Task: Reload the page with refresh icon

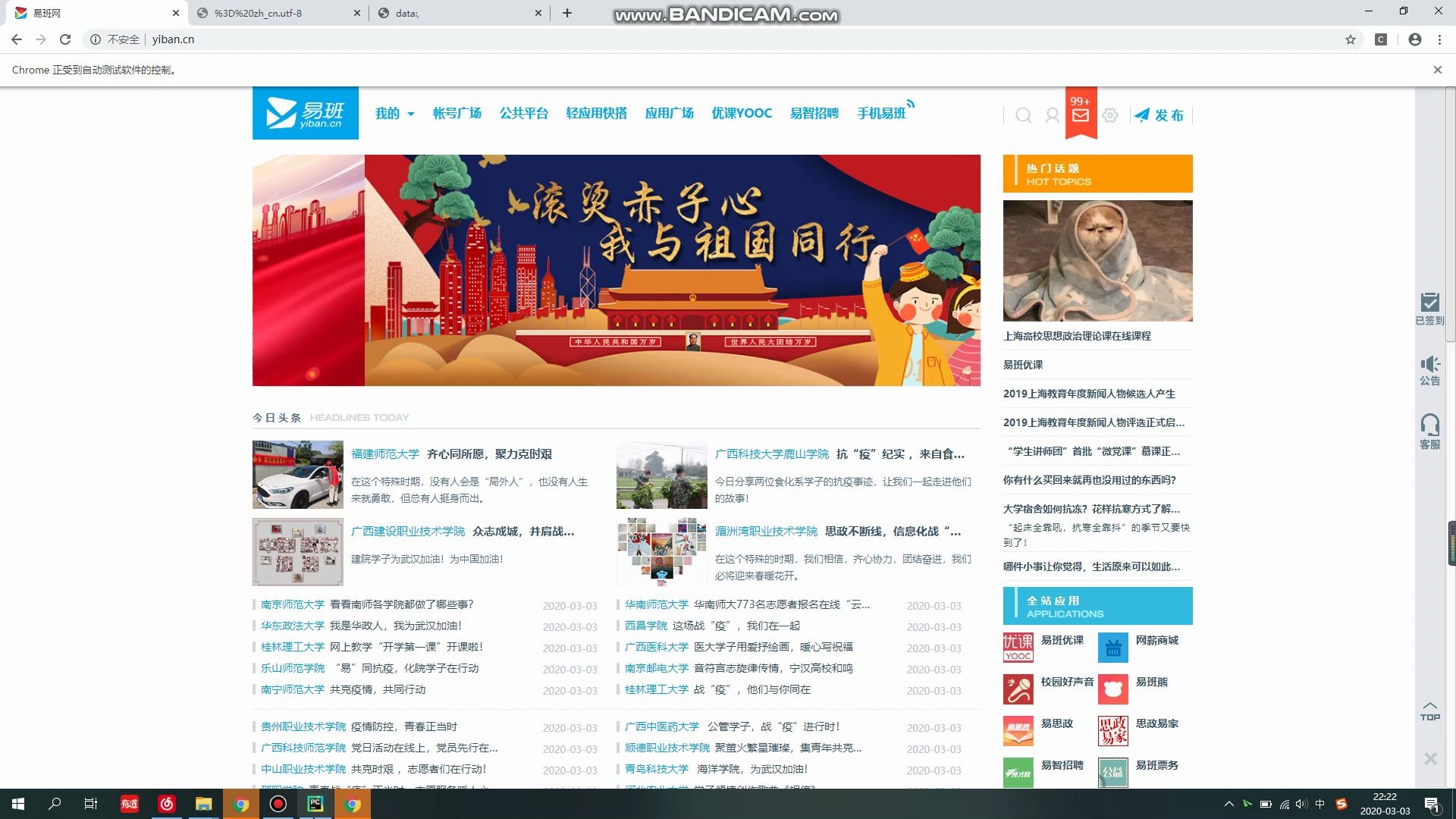Action: [65, 39]
